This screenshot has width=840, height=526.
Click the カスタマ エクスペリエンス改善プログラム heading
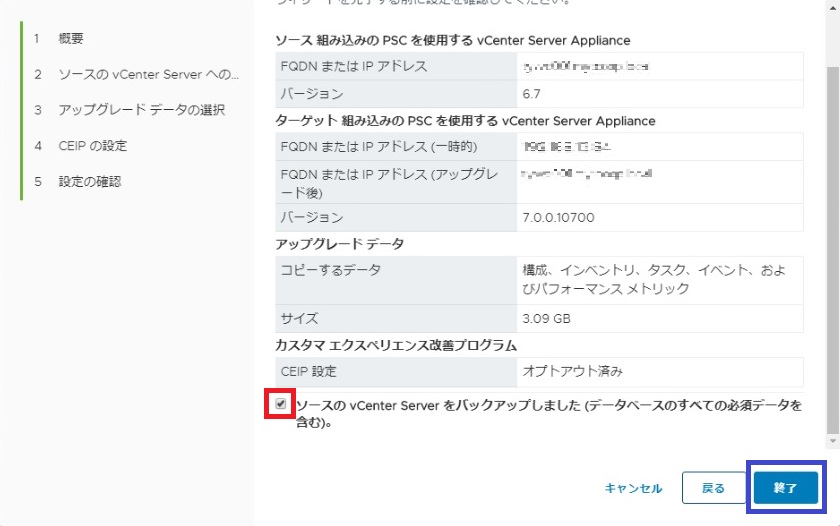[x=396, y=345]
